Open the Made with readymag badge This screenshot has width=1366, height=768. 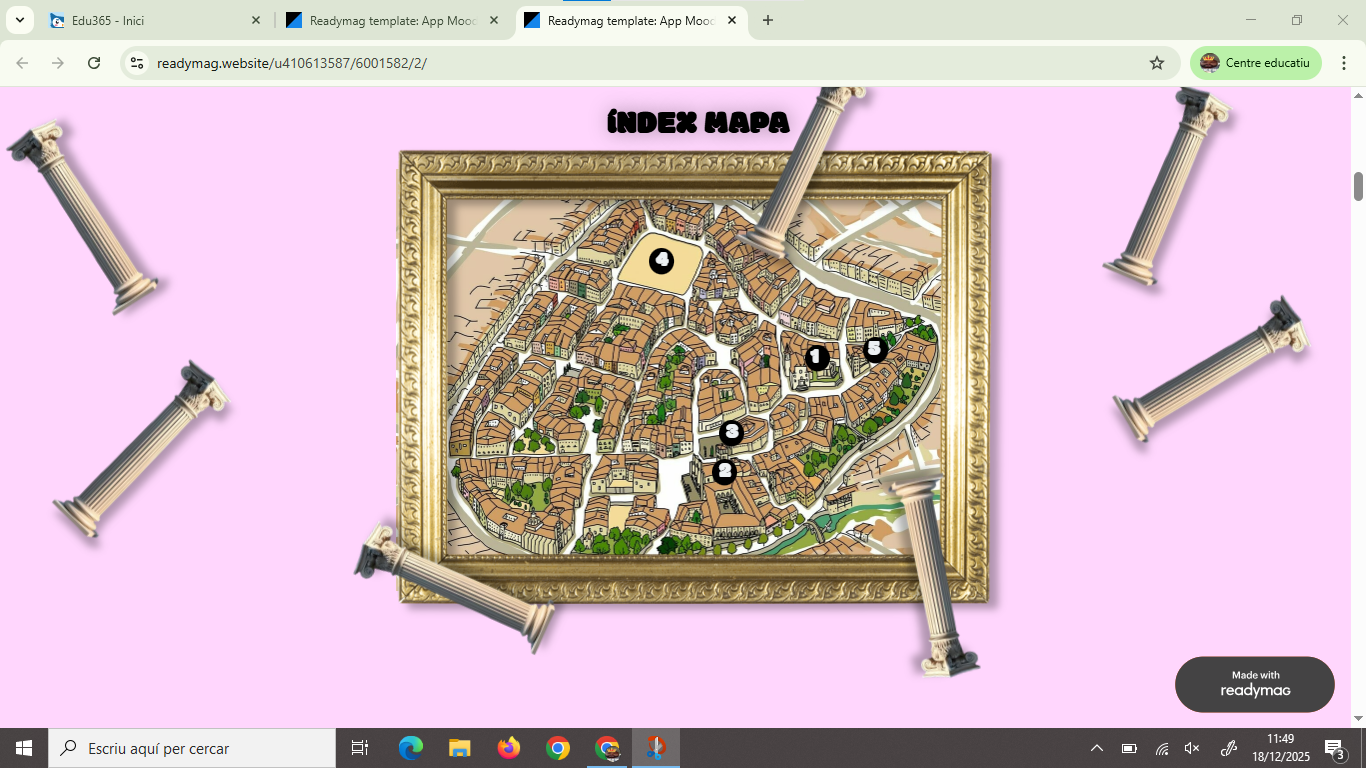(x=1254, y=684)
